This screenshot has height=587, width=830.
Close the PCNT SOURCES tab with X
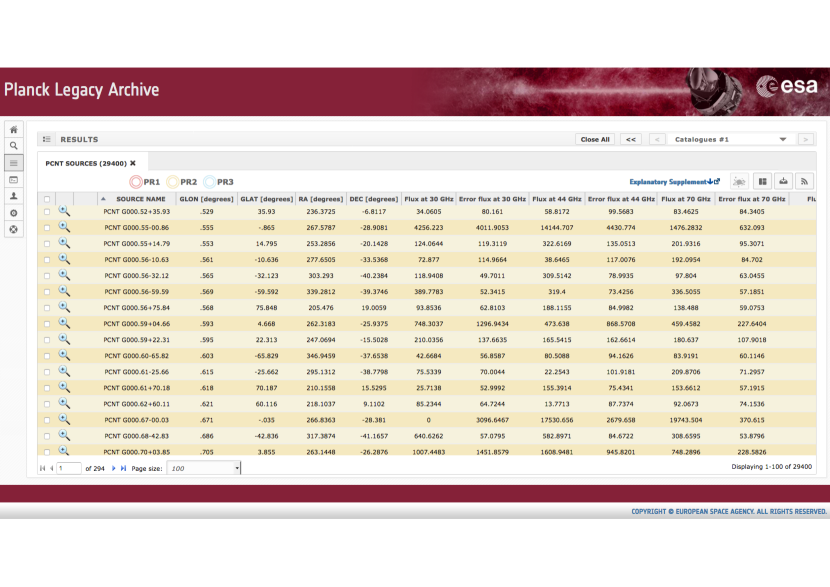[133, 163]
